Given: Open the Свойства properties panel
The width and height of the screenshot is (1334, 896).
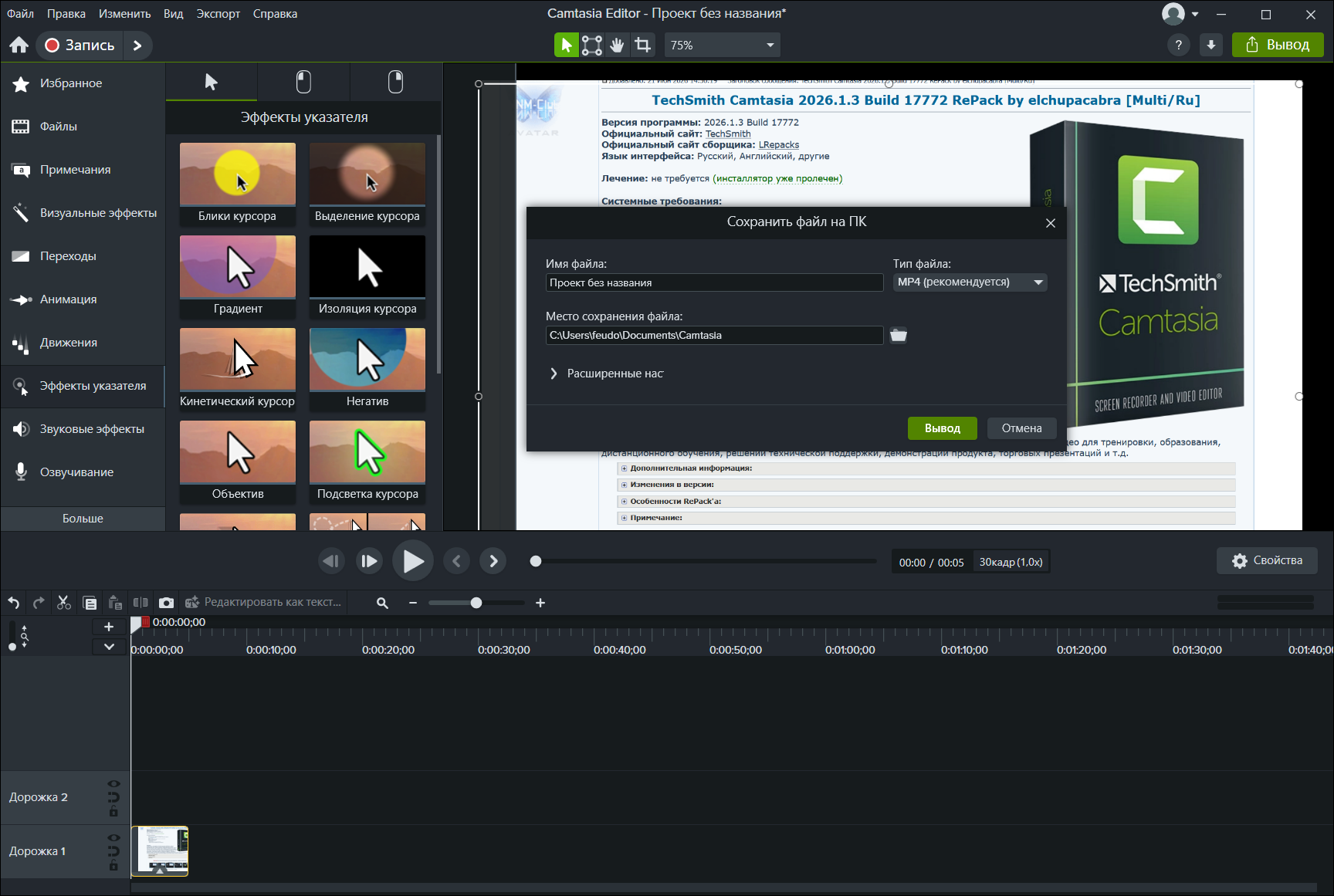Looking at the screenshot, I should (x=1267, y=560).
